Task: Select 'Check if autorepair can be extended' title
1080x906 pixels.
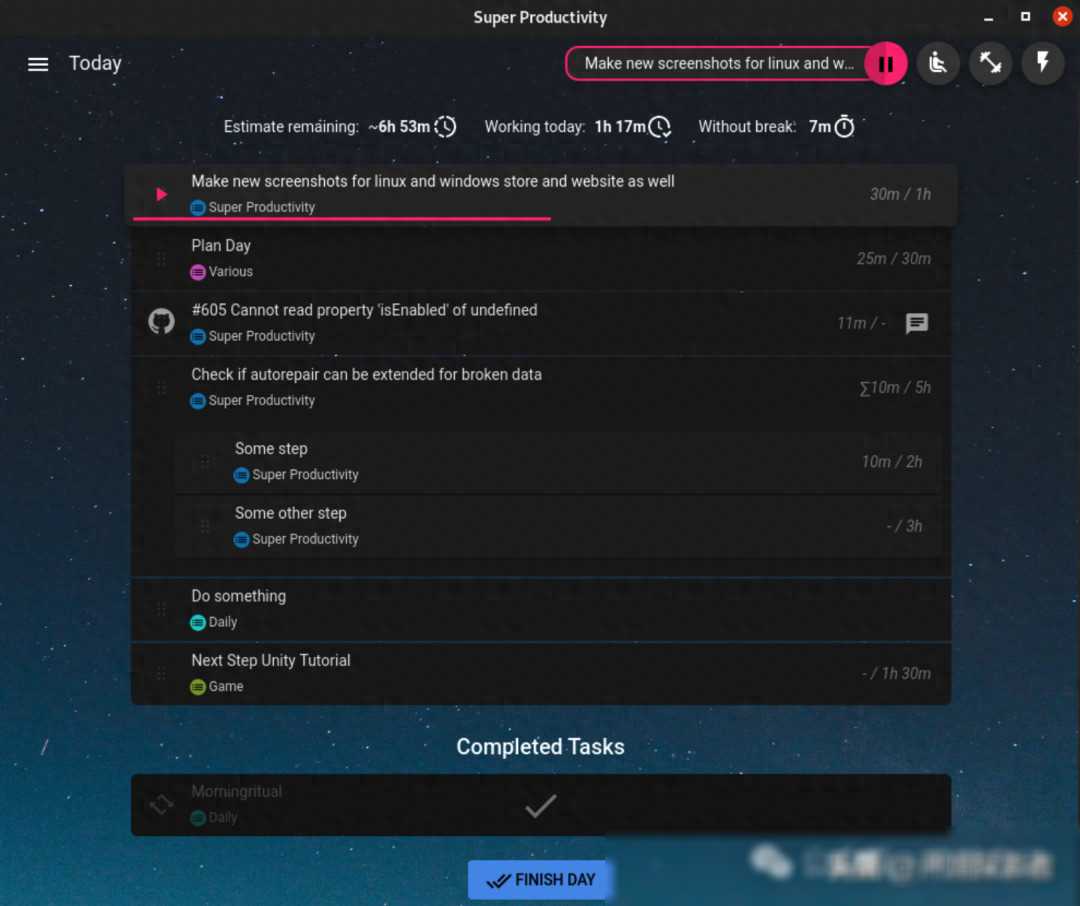Action: [x=366, y=375]
